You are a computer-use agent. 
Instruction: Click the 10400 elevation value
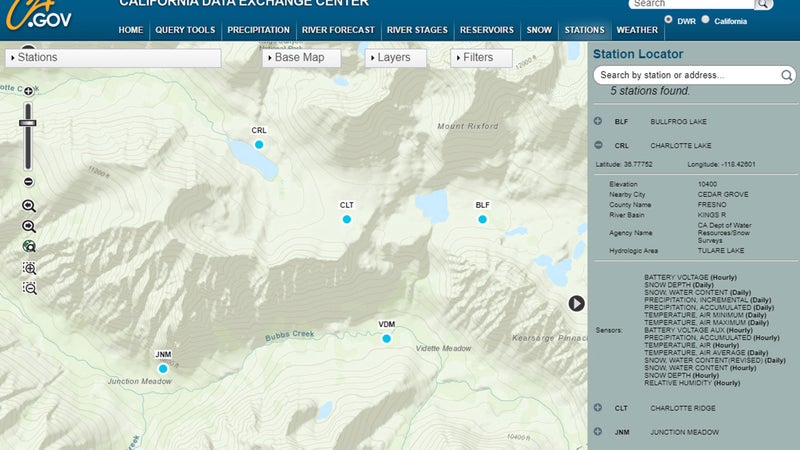point(707,184)
